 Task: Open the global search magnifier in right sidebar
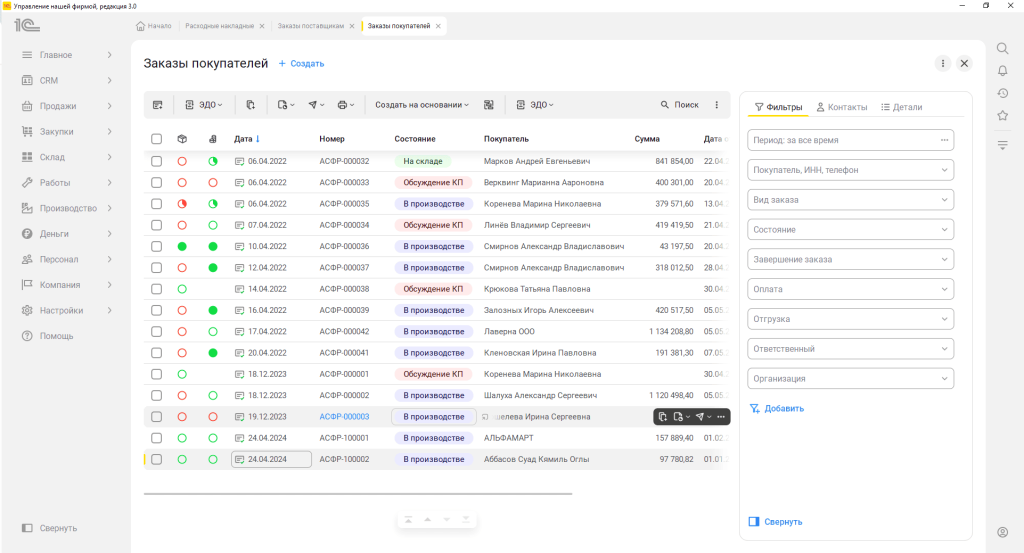point(1002,48)
